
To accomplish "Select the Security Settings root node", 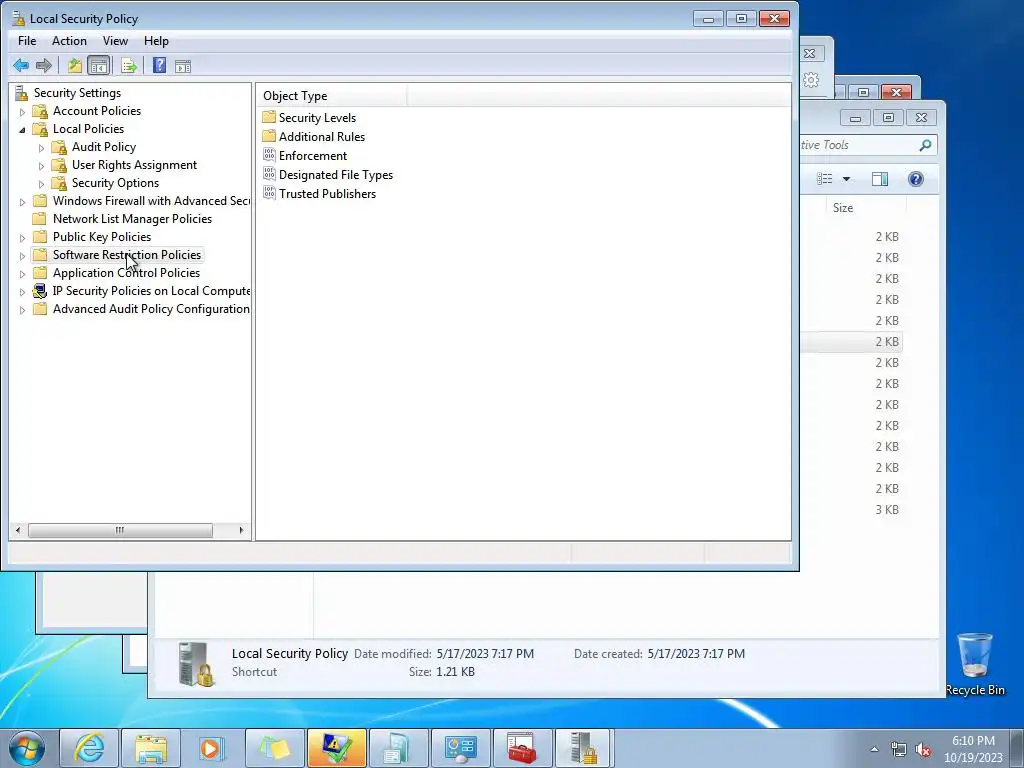I will (x=77, y=93).
